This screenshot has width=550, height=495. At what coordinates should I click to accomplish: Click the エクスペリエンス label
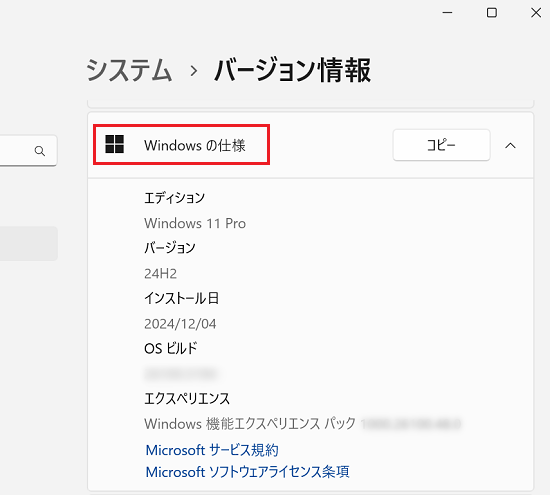187,399
